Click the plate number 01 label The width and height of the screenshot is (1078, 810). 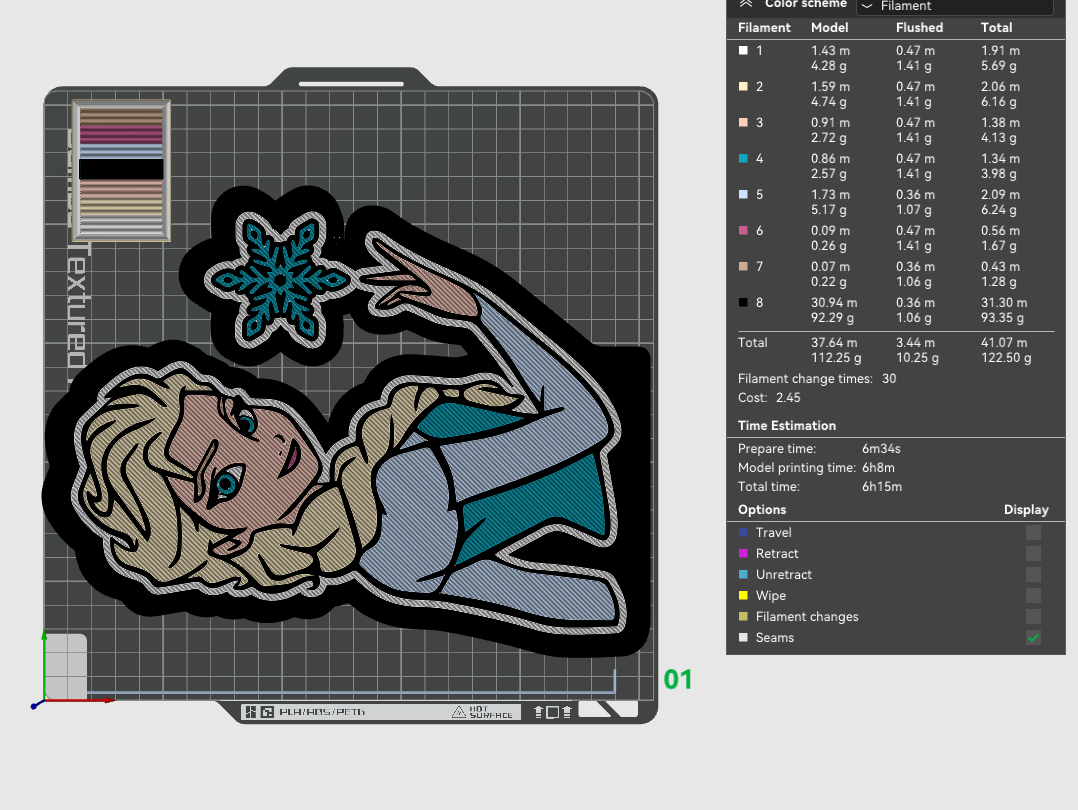coord(678,679)
